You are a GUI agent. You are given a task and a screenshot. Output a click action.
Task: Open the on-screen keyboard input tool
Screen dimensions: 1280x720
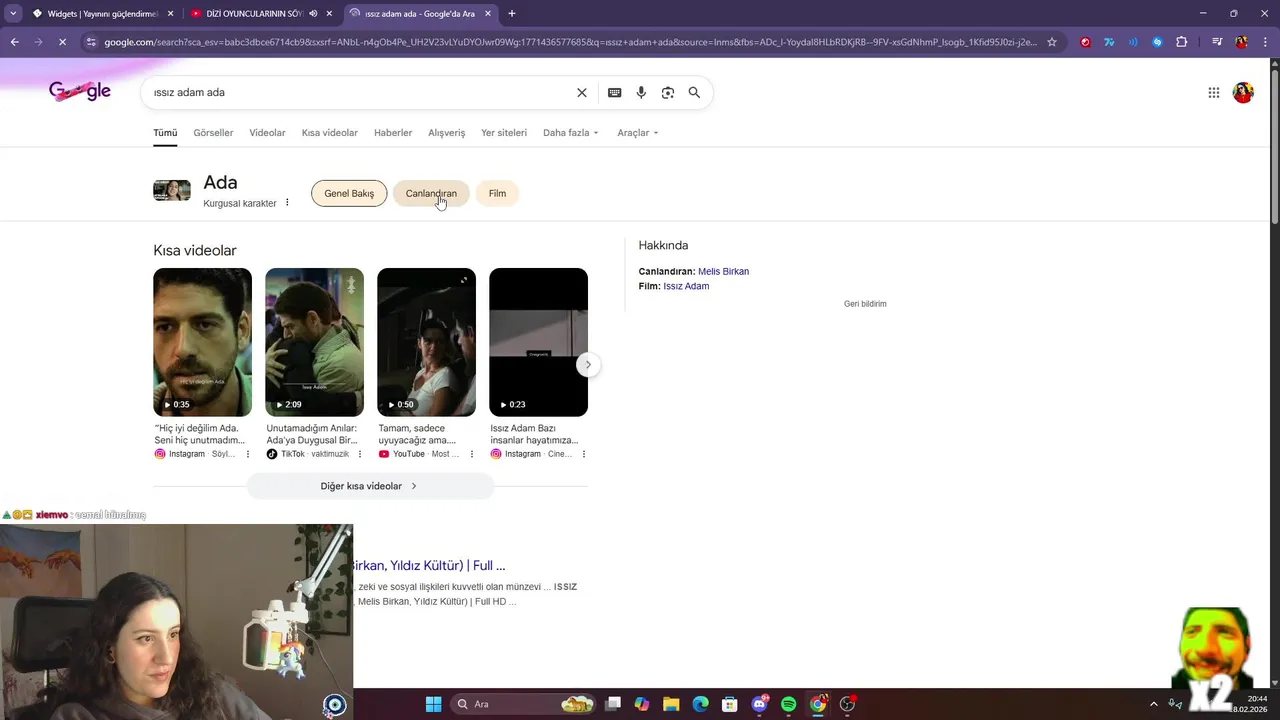tap(614, 92)
